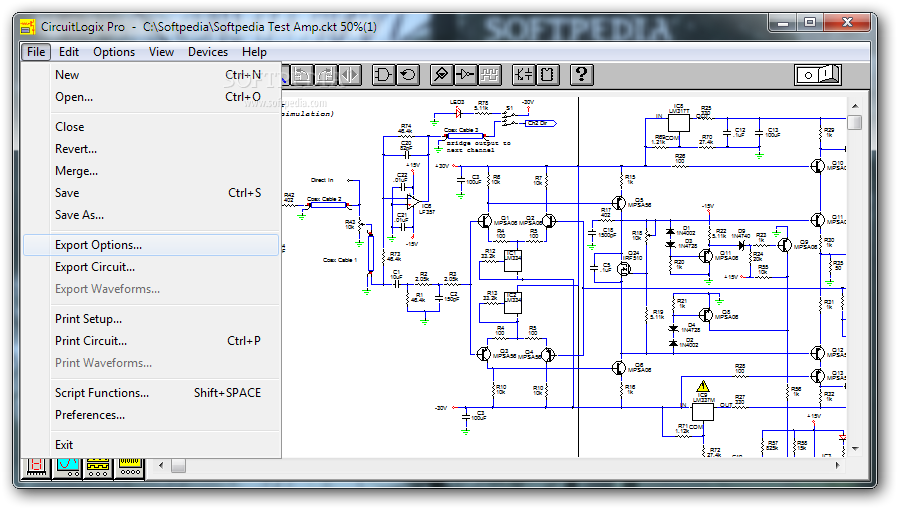Open the seven-segment display instrument
This screenshot has width=898, height=509.
click(x=37, y=467)
